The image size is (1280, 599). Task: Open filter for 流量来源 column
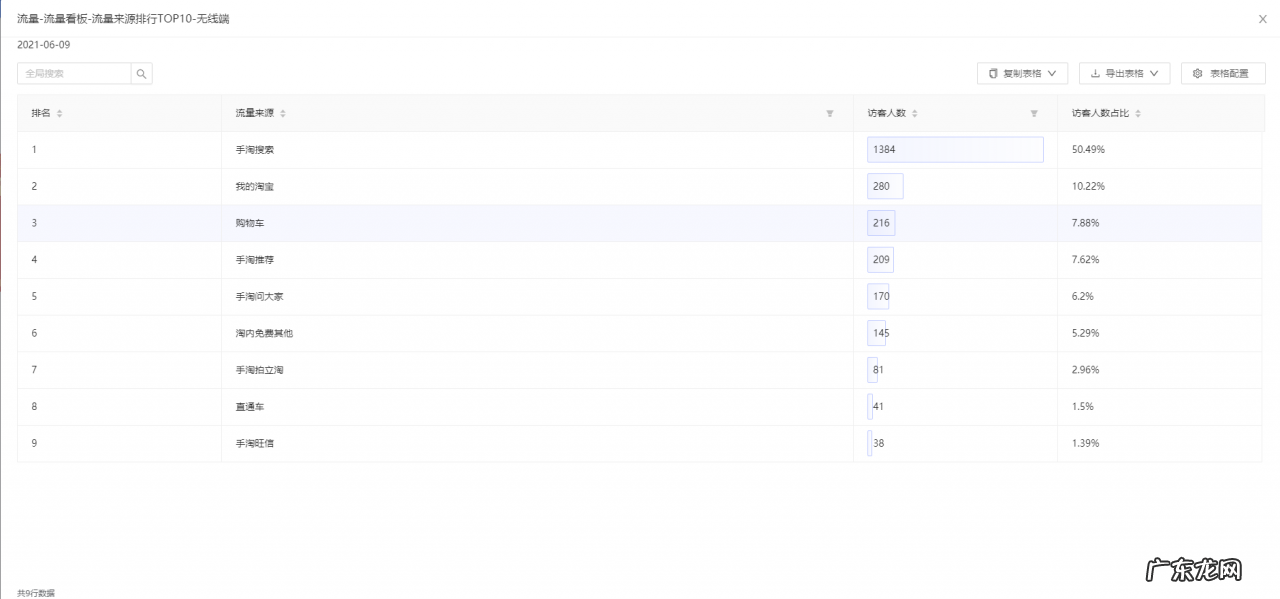[829, 114]
